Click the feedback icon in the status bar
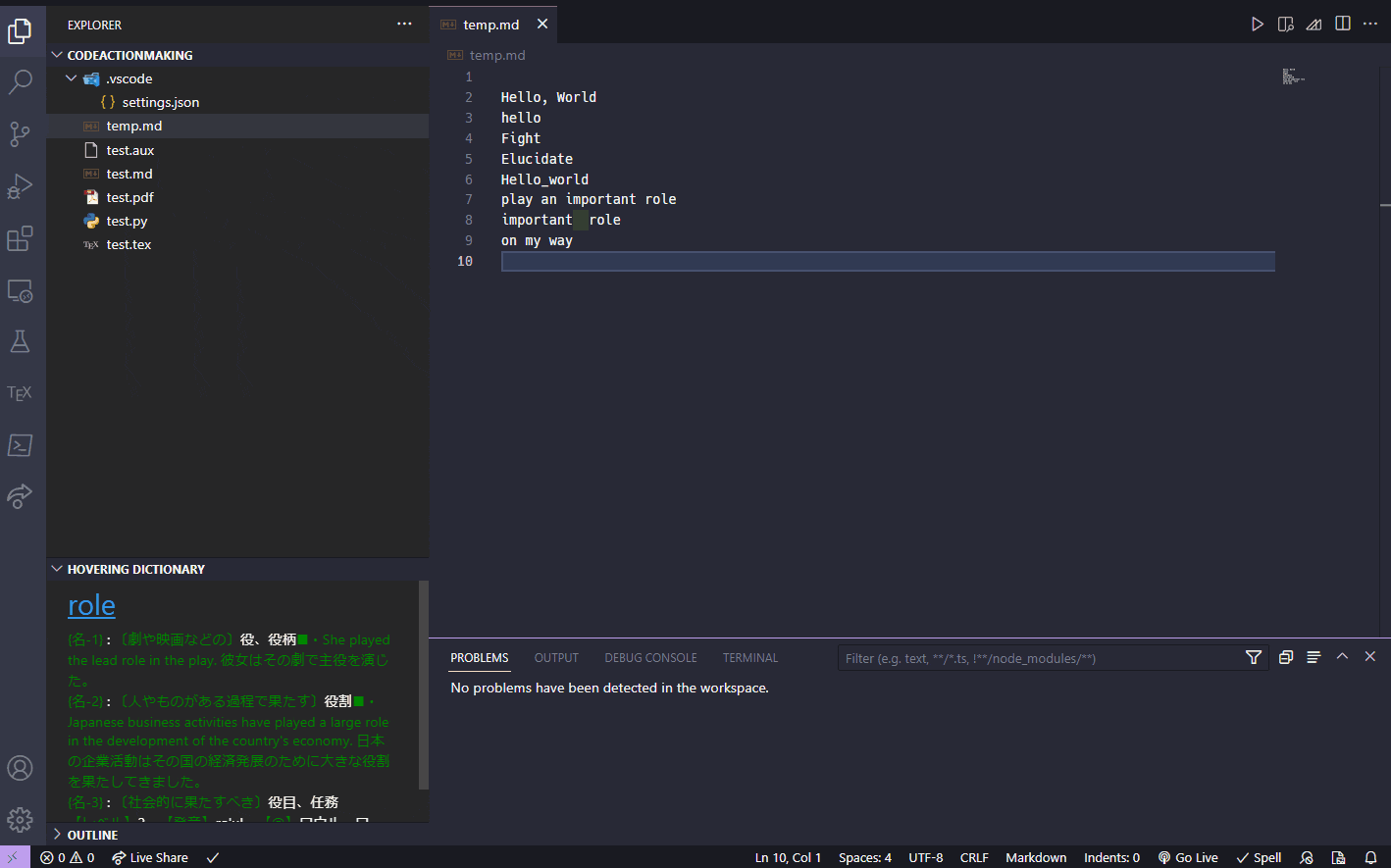Screen dimensions: 1391x868 1307,857
